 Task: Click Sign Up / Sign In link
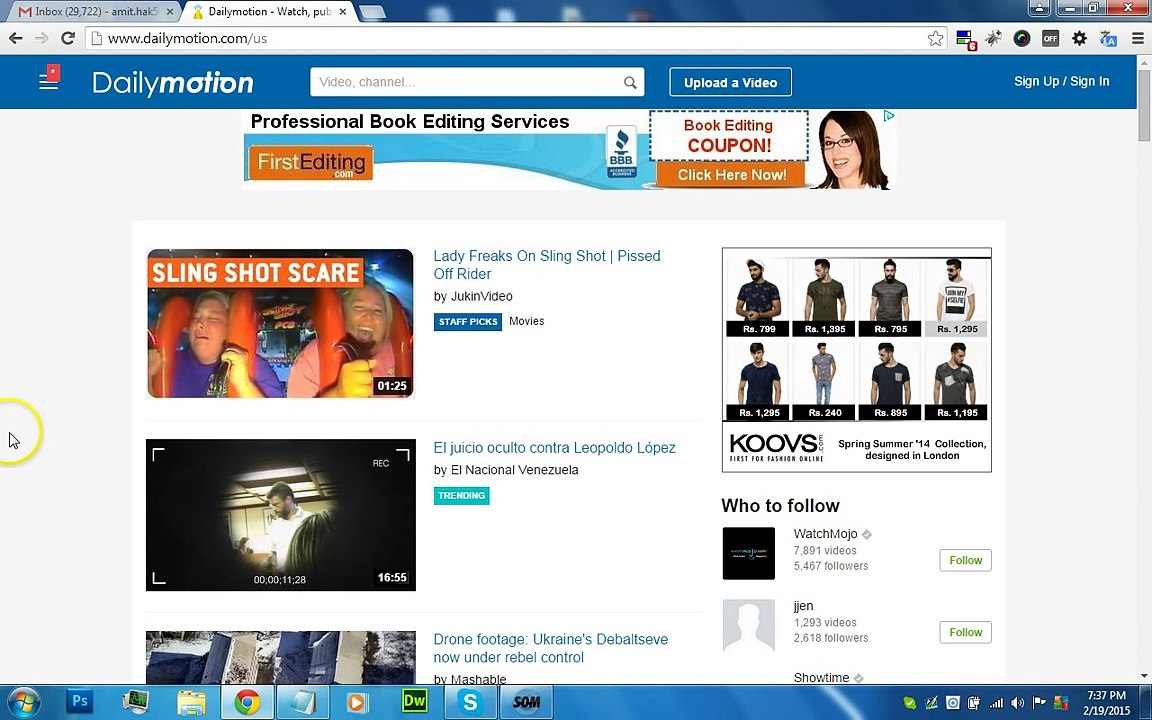tap(1062, 82)
